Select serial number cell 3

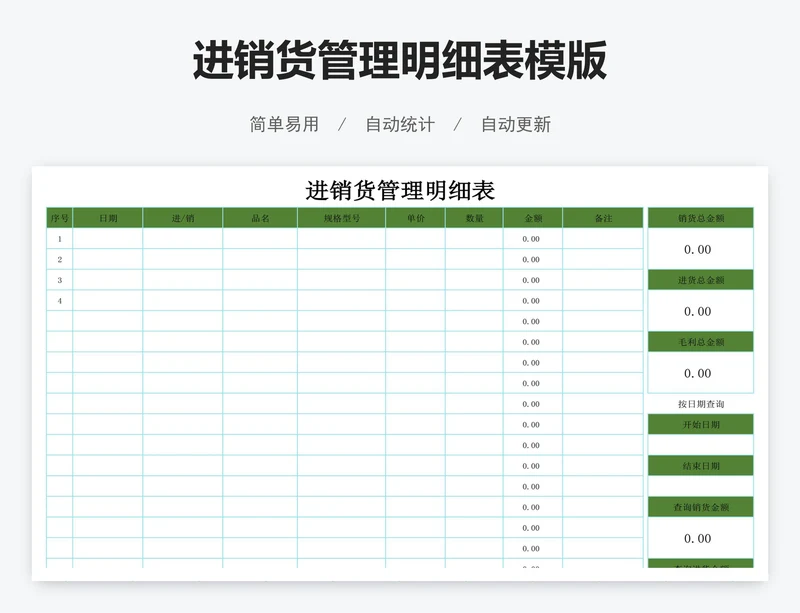click(60, 280)
